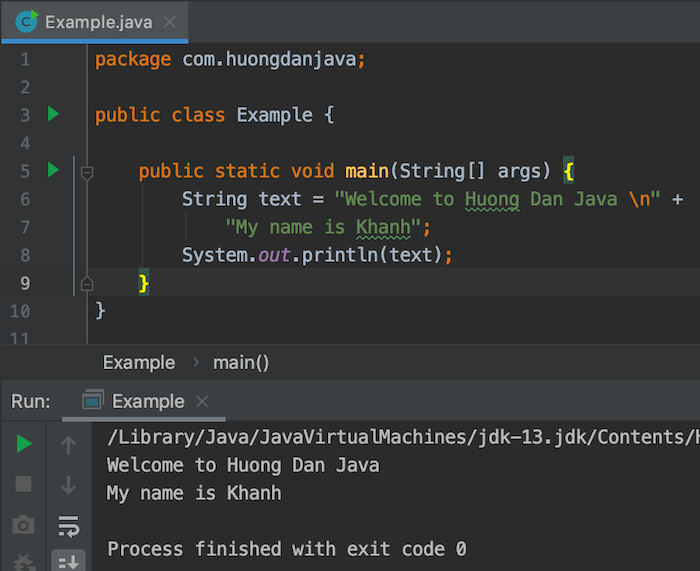Toggle soft-wrap in Run console

[x=68, y=526]
